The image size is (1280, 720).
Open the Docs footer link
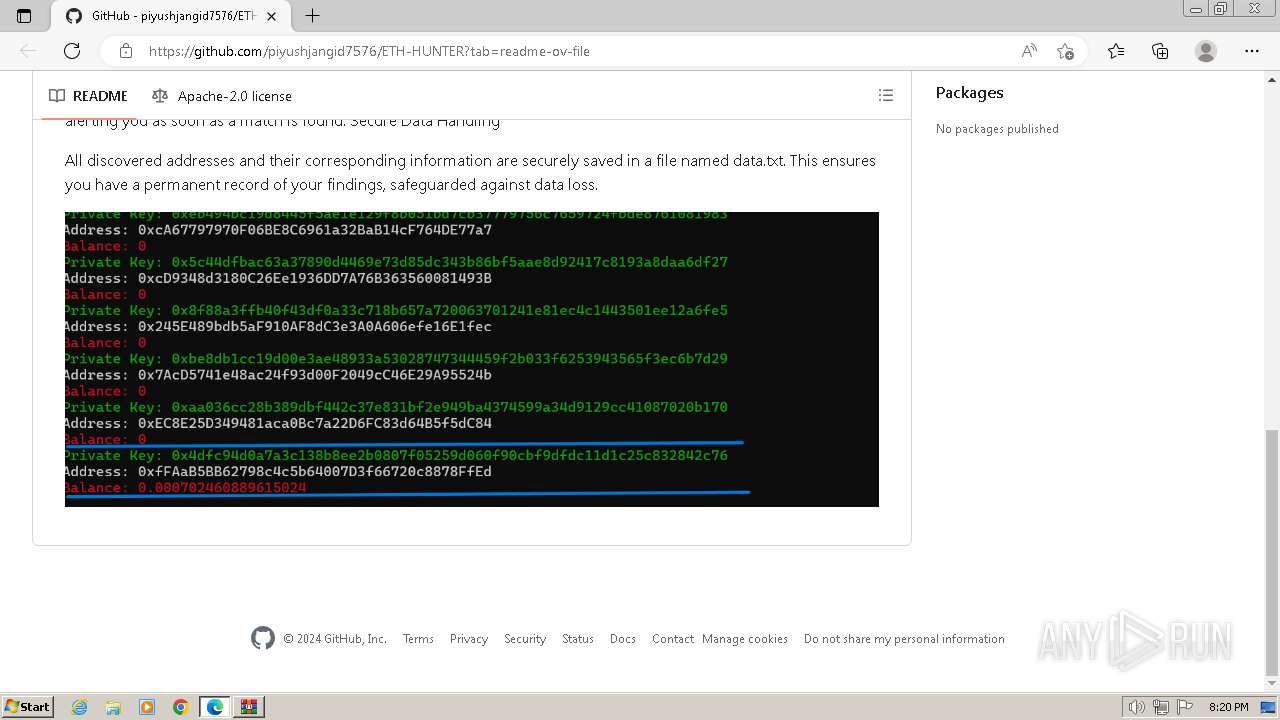point(623,639)
